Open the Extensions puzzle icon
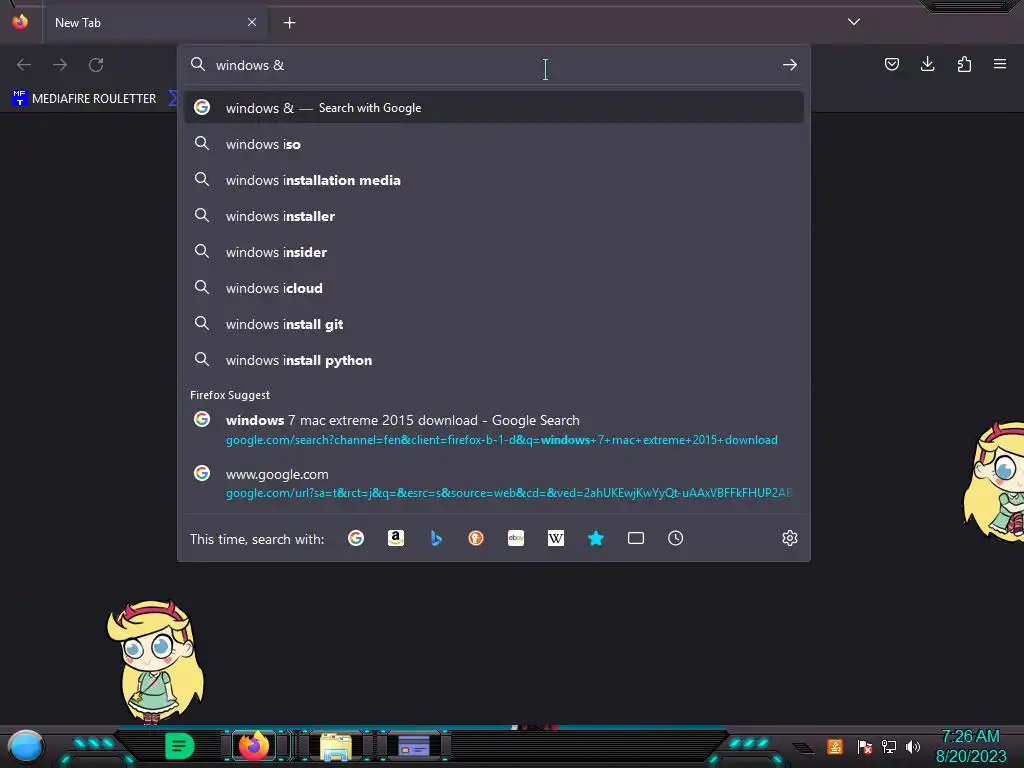 (x=964, y=64)
